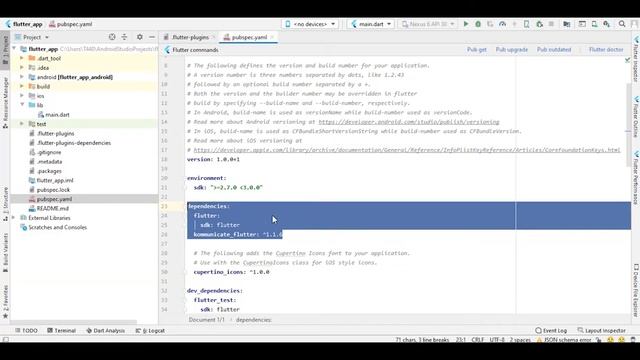Expand the test folder
The image size is (640, 360).
pos(22,124)
